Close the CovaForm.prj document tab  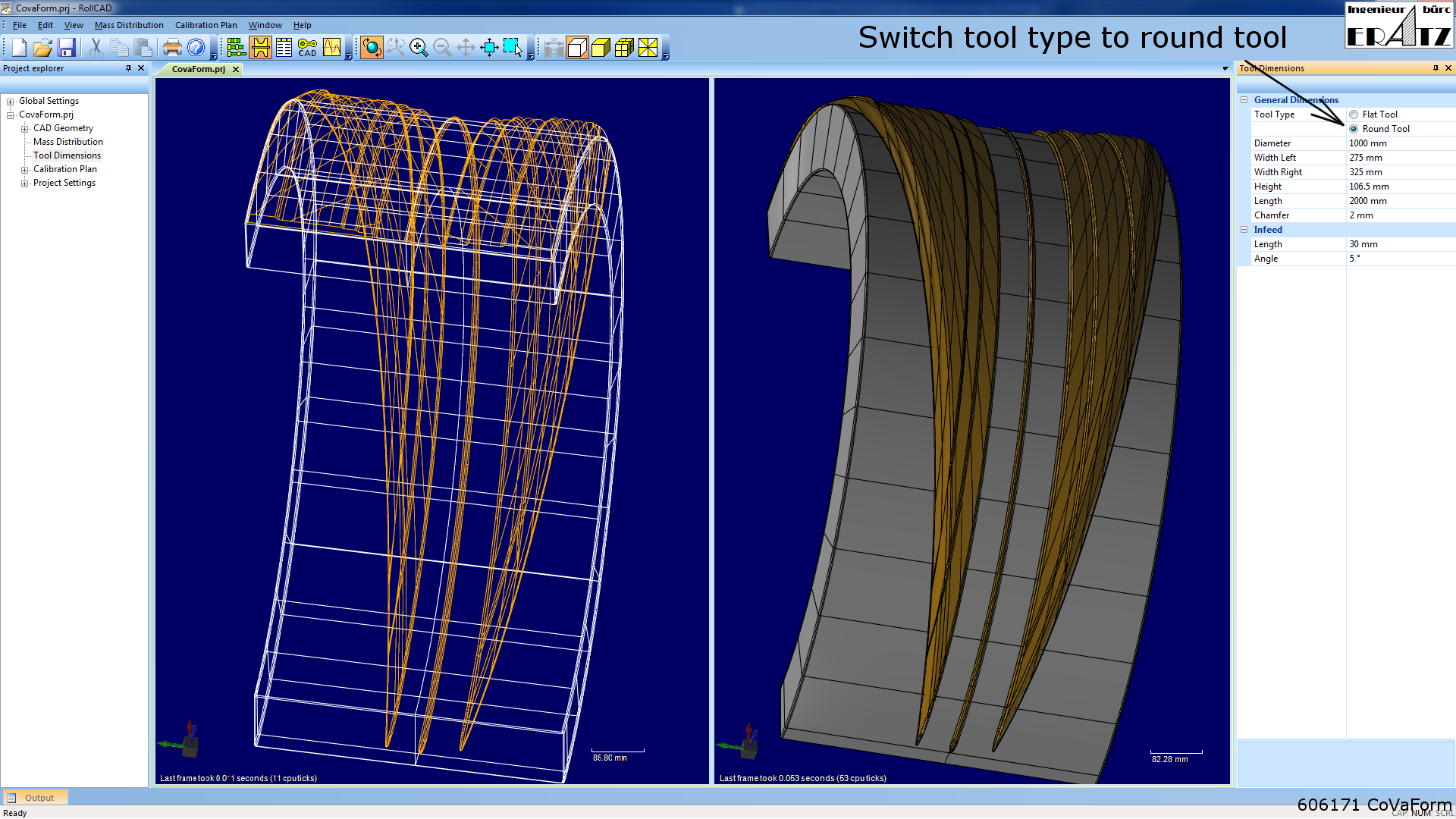pos(236,69)
